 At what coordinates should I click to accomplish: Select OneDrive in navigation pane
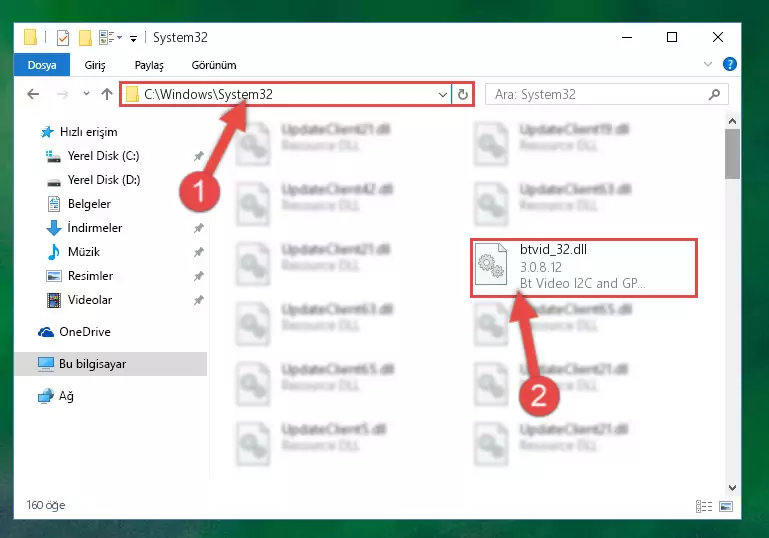pos(84,332)
